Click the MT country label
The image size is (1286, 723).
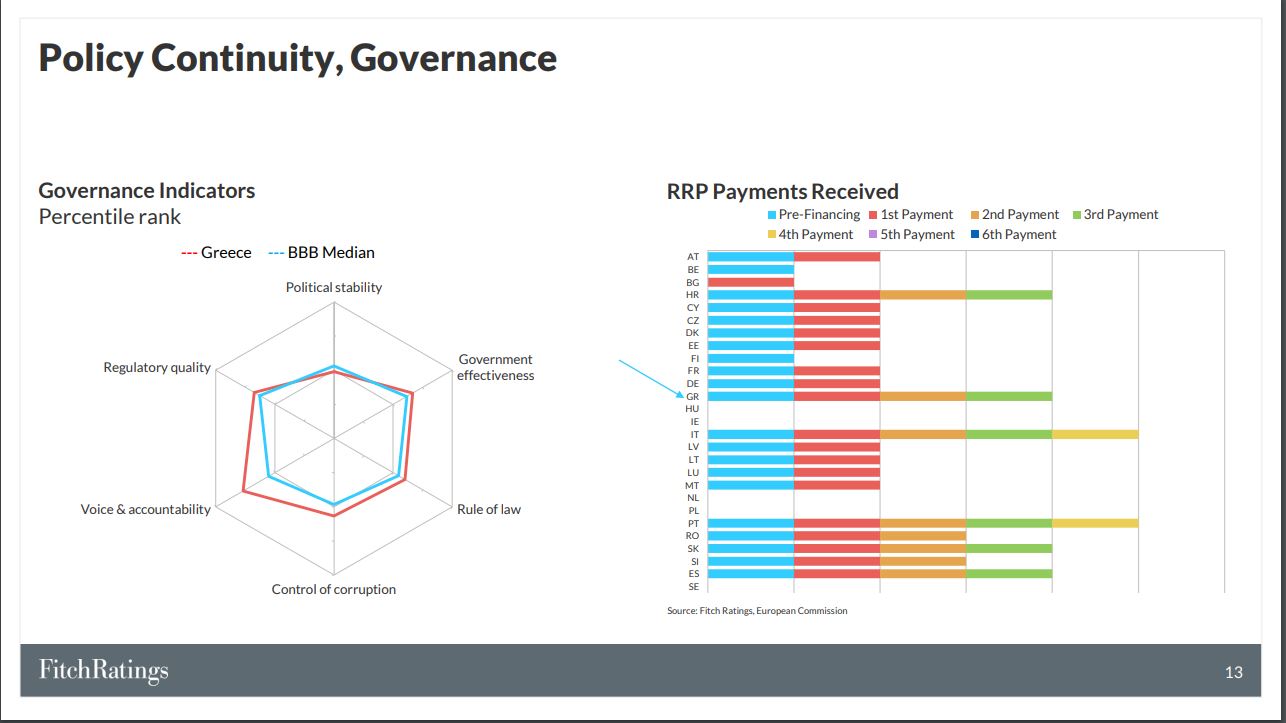click(x=693, y=485)
